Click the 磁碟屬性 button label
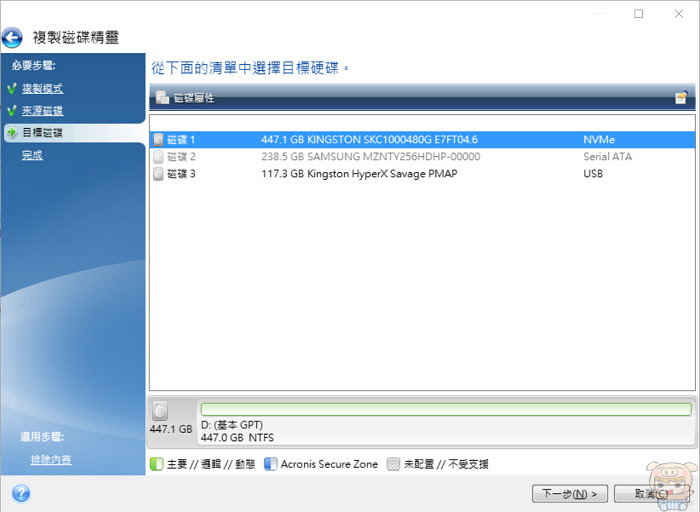 (194, 98)
